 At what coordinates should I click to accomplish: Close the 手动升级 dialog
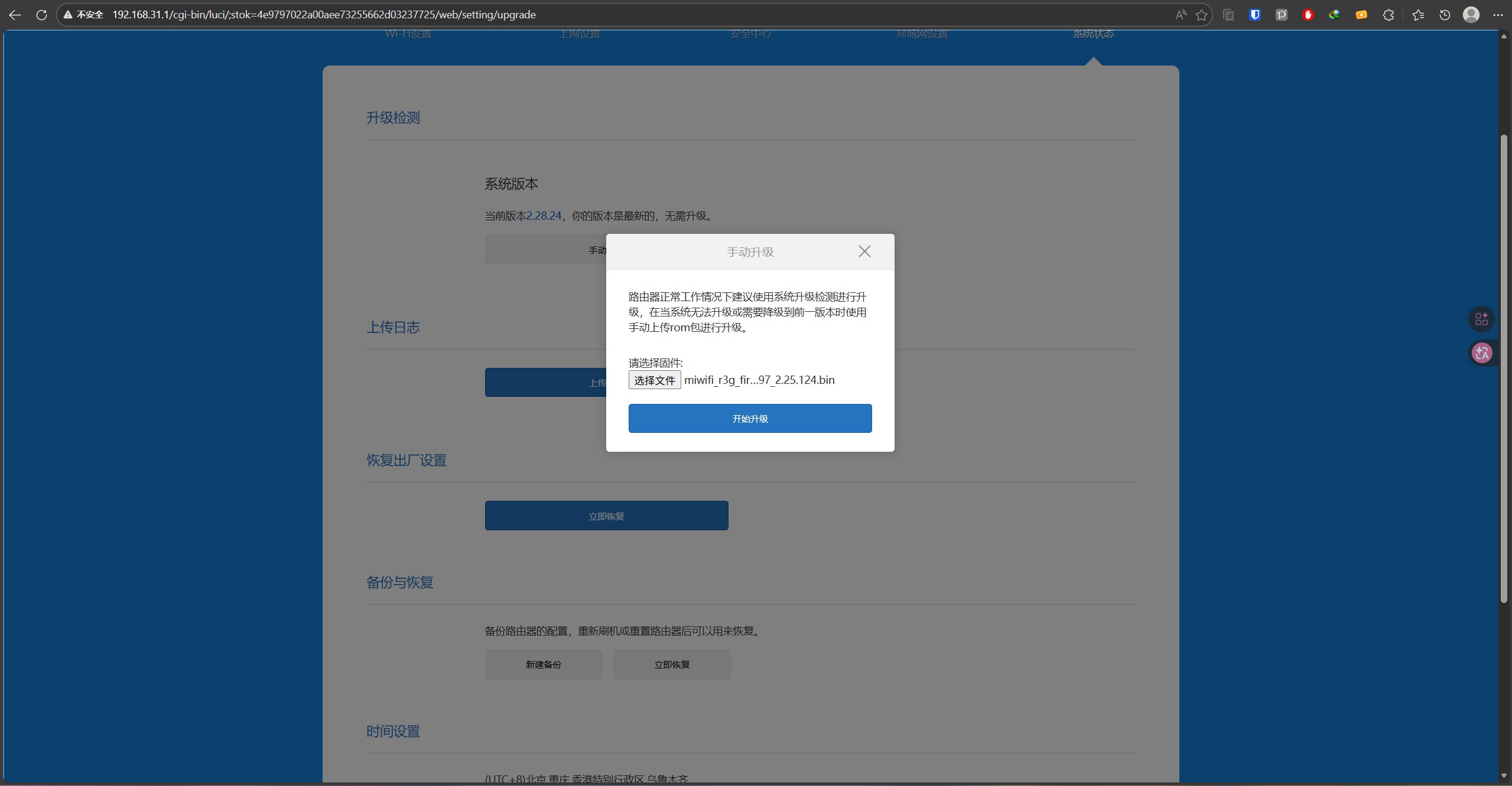864,252
